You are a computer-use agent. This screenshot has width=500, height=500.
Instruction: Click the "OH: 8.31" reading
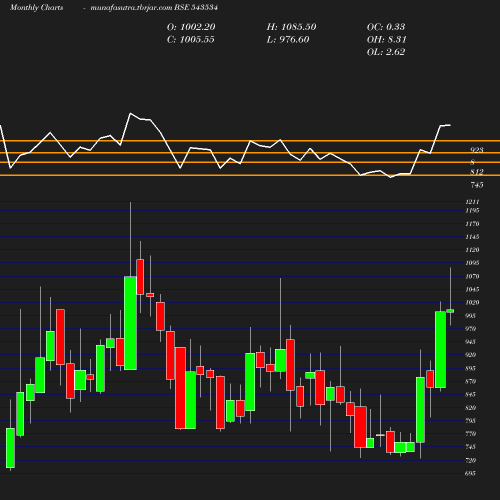(x=387, y=40)
